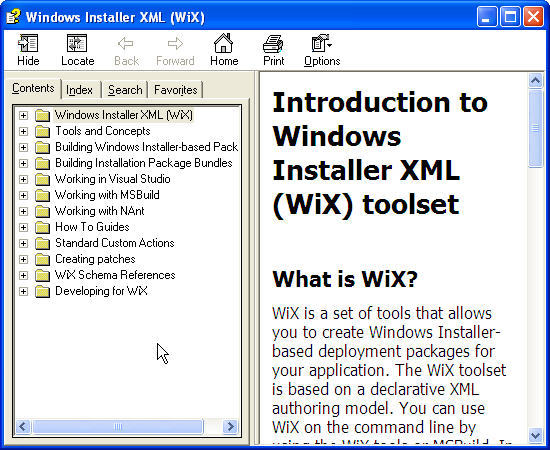Click the topic pane scroll up arrow
Image resolution: width=550 pixels, height=450 pixels.
point(535,81)
